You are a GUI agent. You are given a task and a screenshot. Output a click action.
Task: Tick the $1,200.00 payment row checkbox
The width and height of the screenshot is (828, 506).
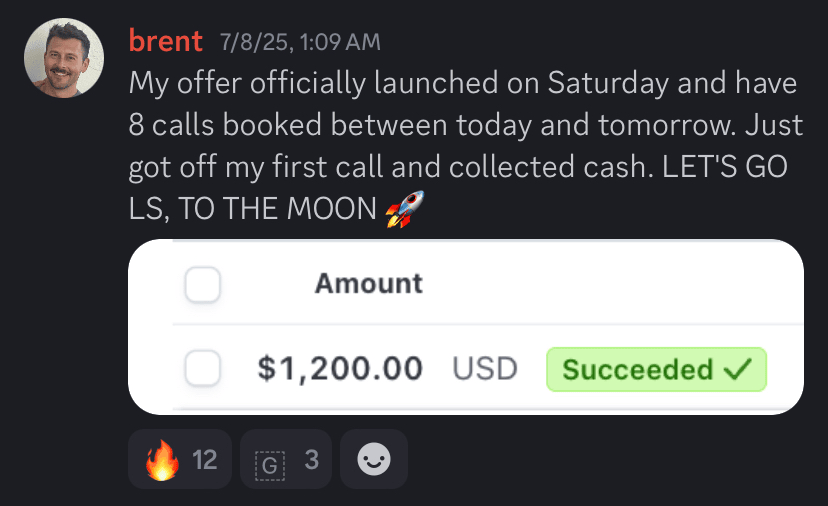[x=203, y=369]
